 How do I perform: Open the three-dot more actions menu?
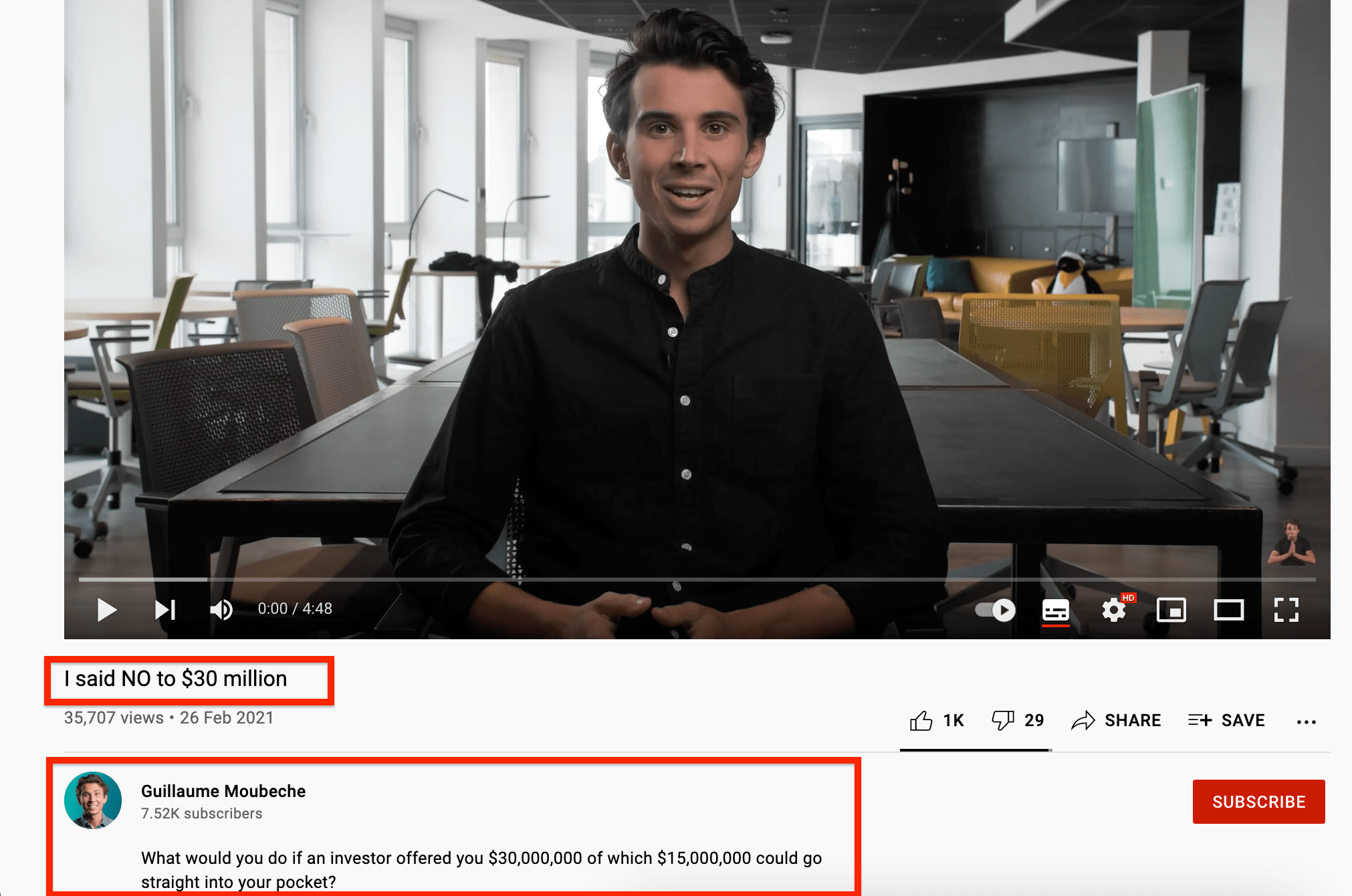tap(1306, 721)
